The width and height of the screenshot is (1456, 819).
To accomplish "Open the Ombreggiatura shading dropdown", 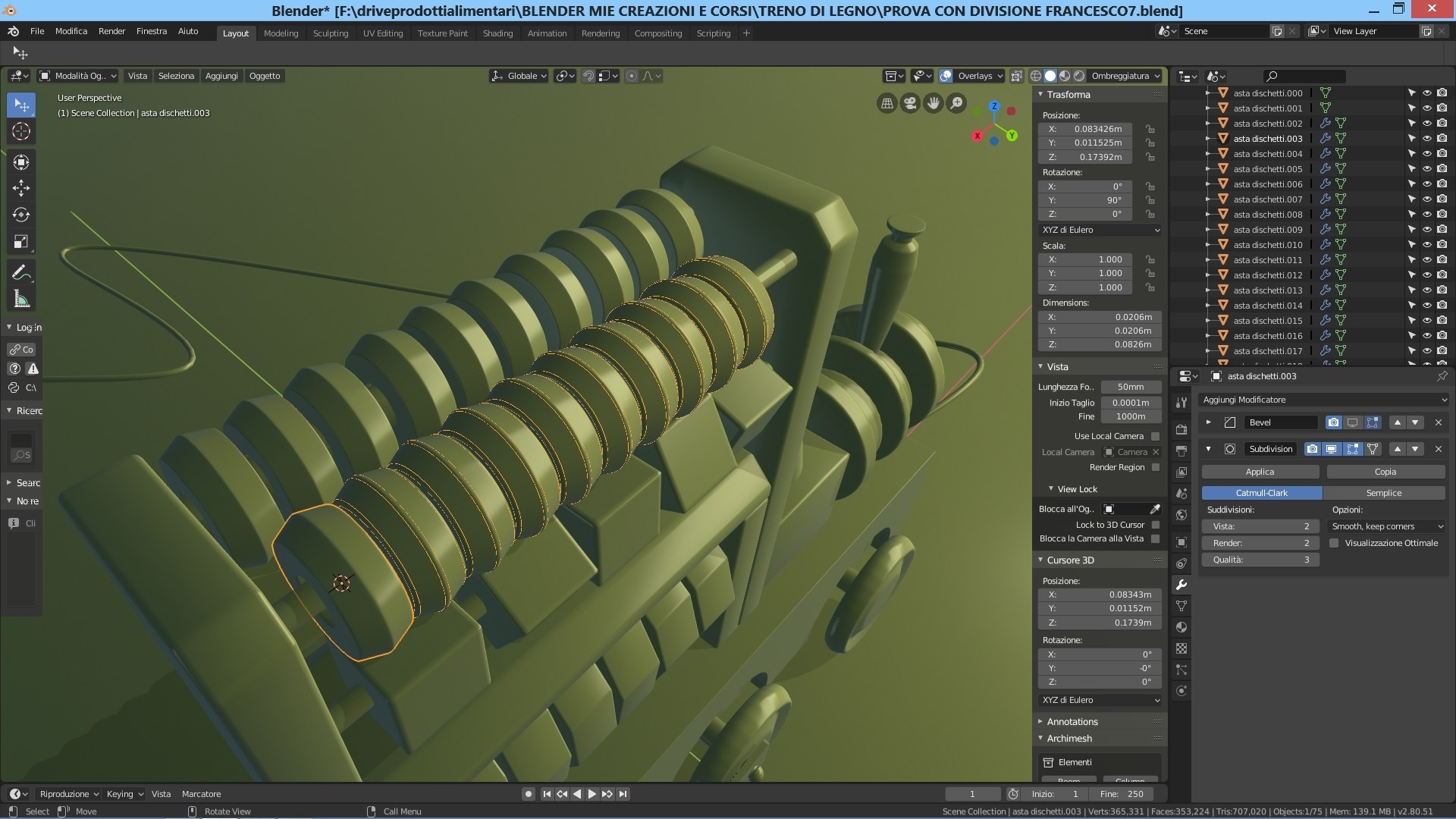I will click(1125, 76).
